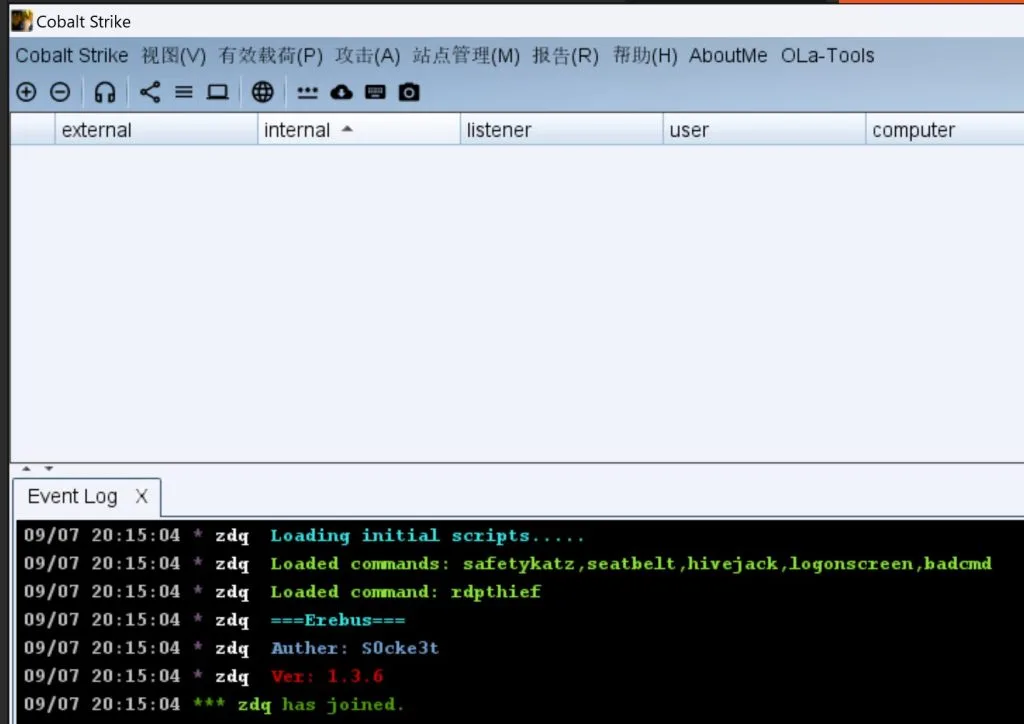This screenshot has width=1024, height=724.
Task: Click 'Ver: 1.3.6' log text
Action: [x=327, y=676]
